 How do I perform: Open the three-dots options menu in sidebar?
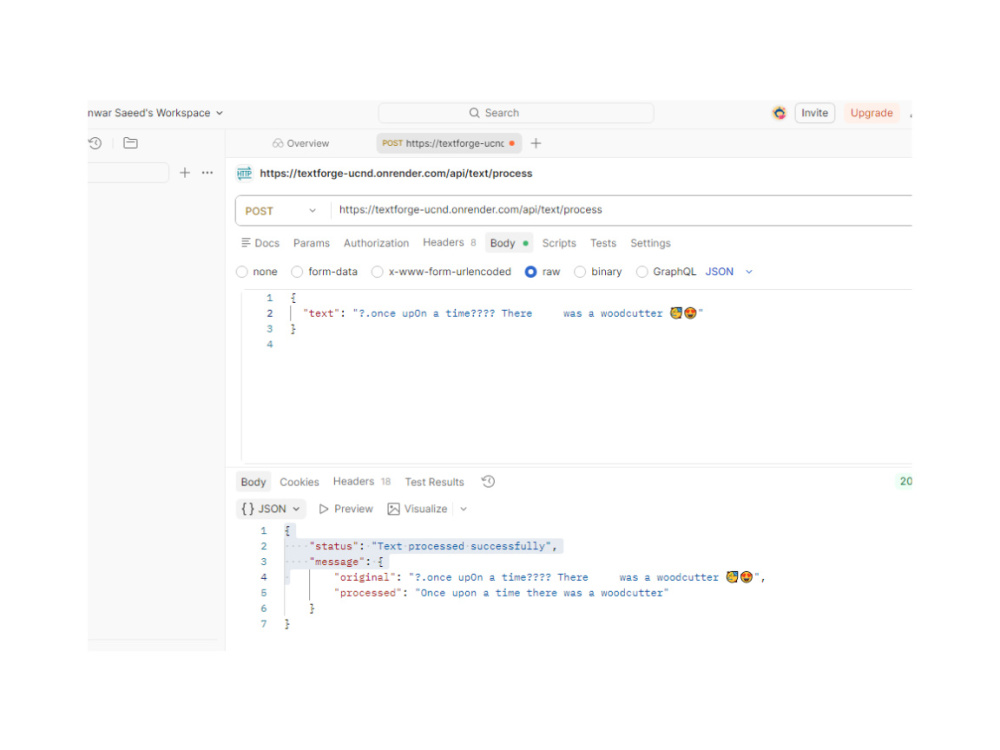pyautogui.click(x=207, y=173)
